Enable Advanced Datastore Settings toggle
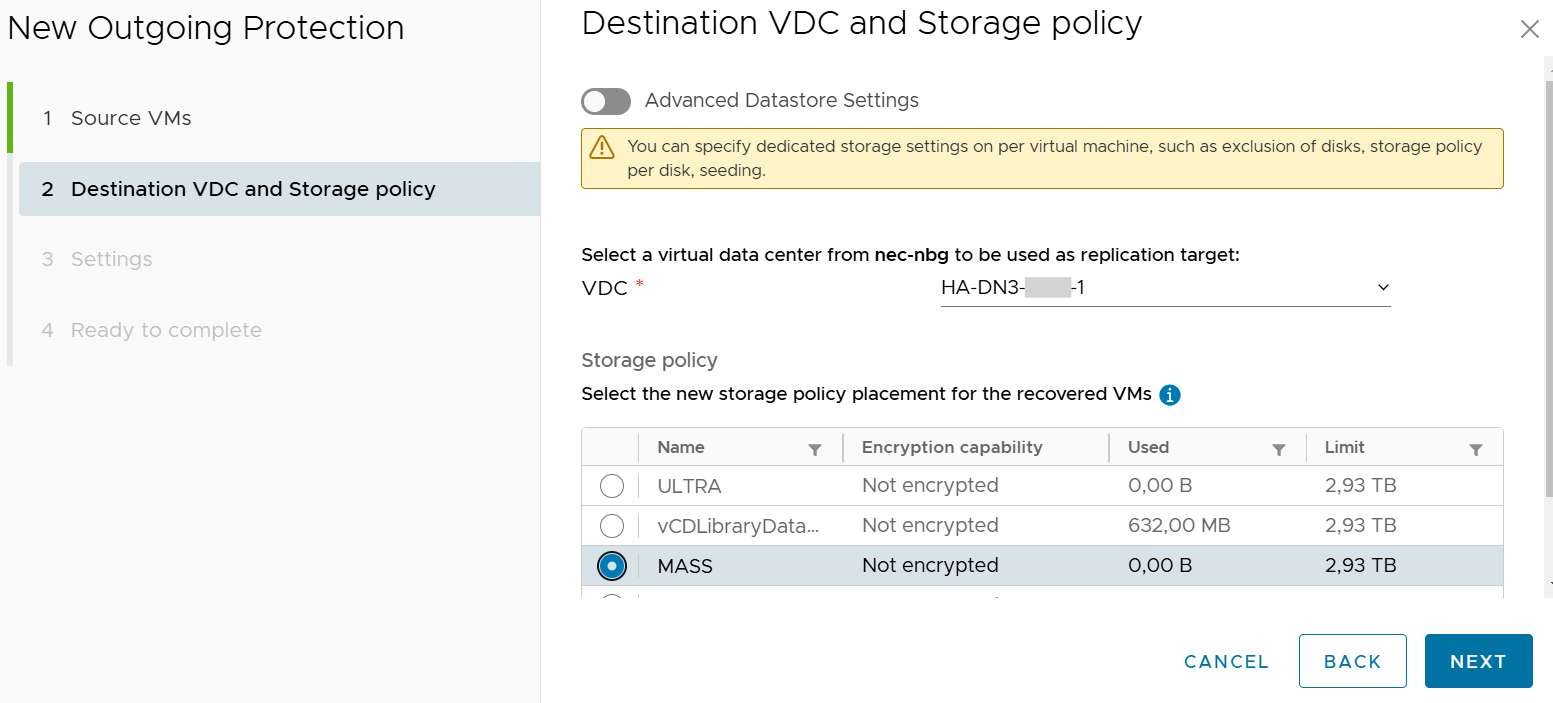 click(x=606, y=101)
